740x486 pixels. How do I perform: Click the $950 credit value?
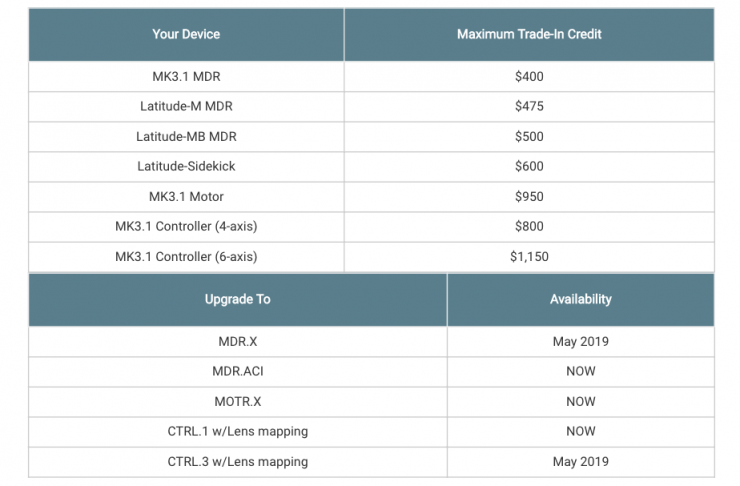[x=529, y=196]
